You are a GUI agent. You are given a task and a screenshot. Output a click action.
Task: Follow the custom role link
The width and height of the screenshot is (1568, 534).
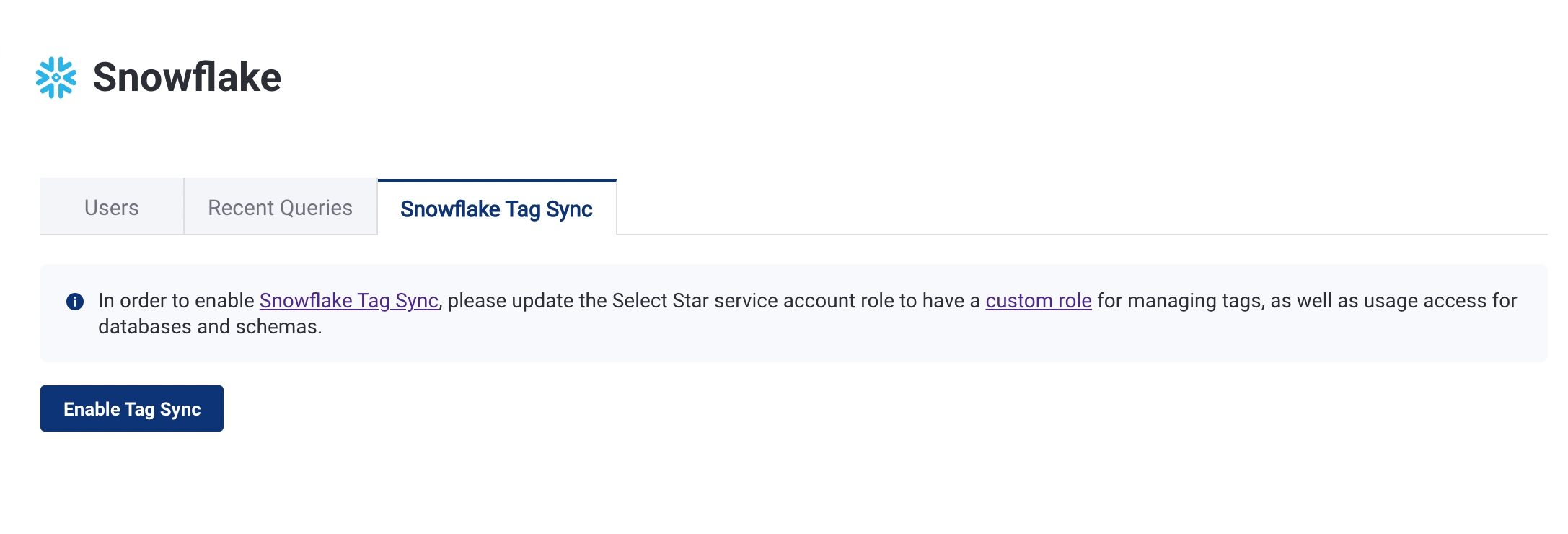point(1038,301)
